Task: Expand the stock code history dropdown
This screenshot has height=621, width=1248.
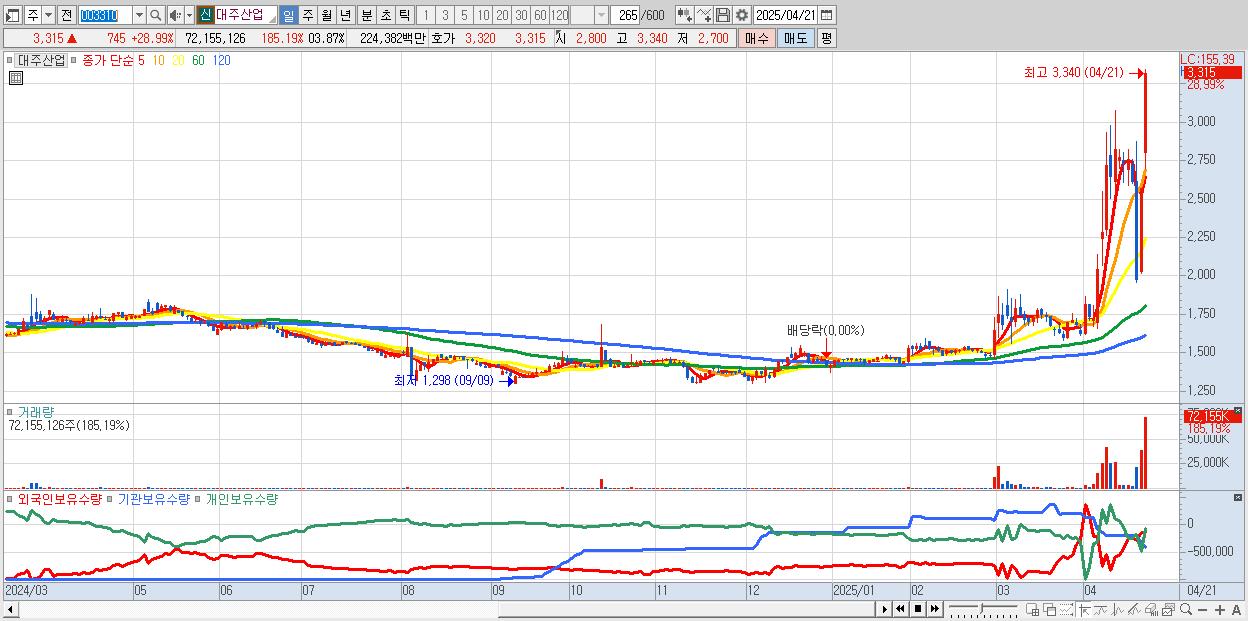Action: [x=138, y=15]
